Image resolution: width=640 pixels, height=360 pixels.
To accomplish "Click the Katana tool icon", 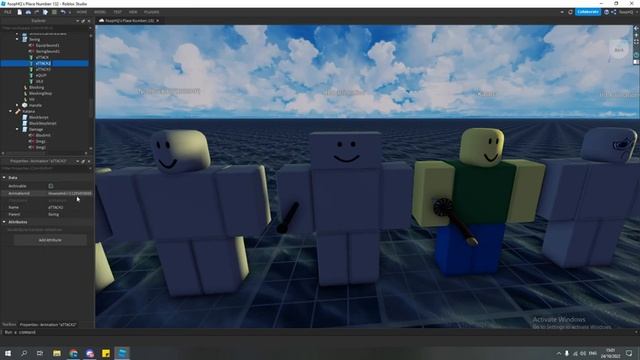I will pyautogui.click(x=18, y=111).
